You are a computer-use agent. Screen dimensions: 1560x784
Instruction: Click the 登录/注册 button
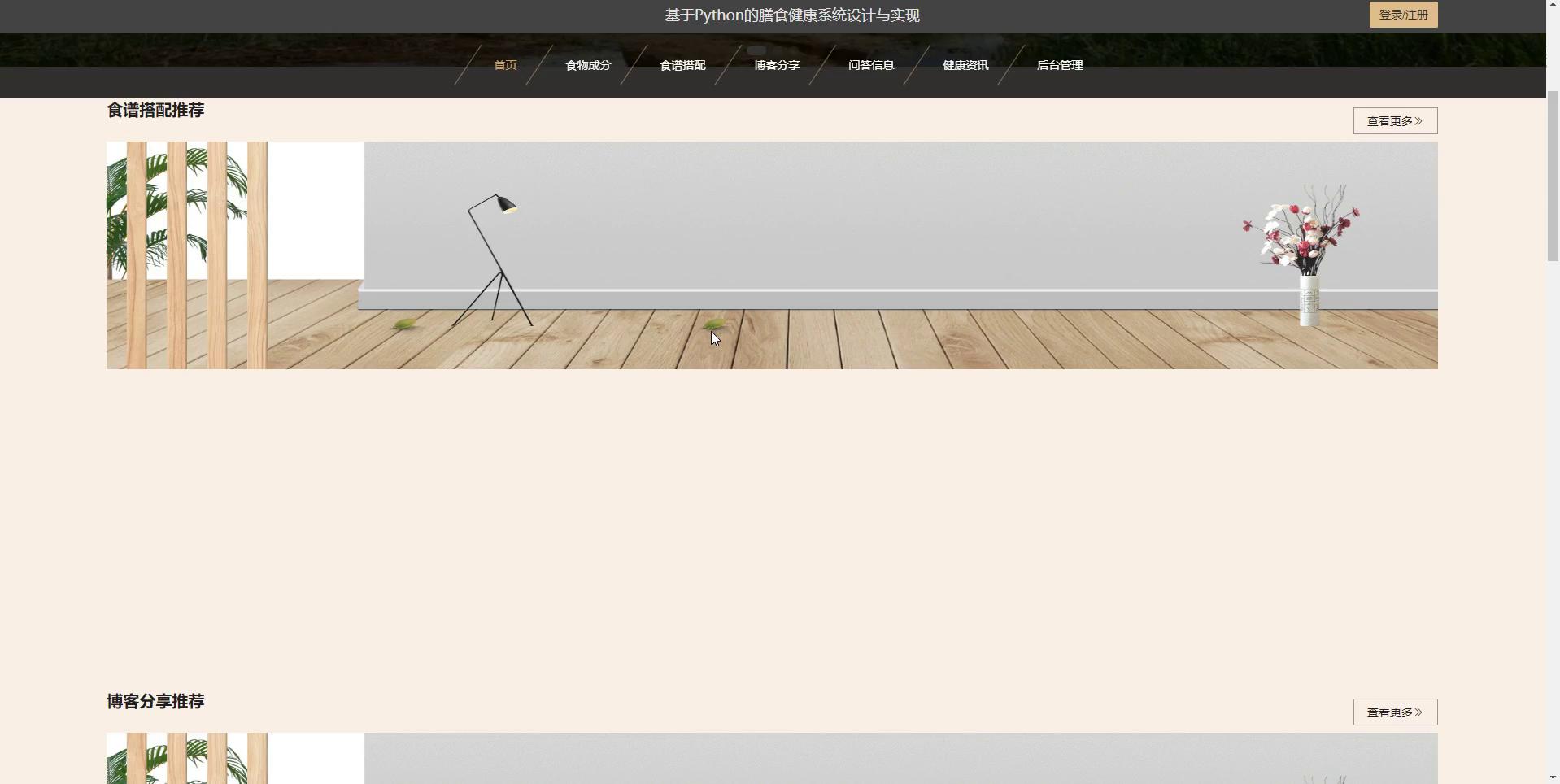tap(1403, 15)
